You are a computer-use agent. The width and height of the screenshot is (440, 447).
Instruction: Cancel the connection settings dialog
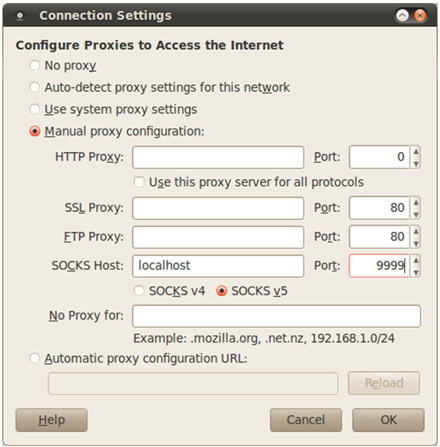point(306,420)
